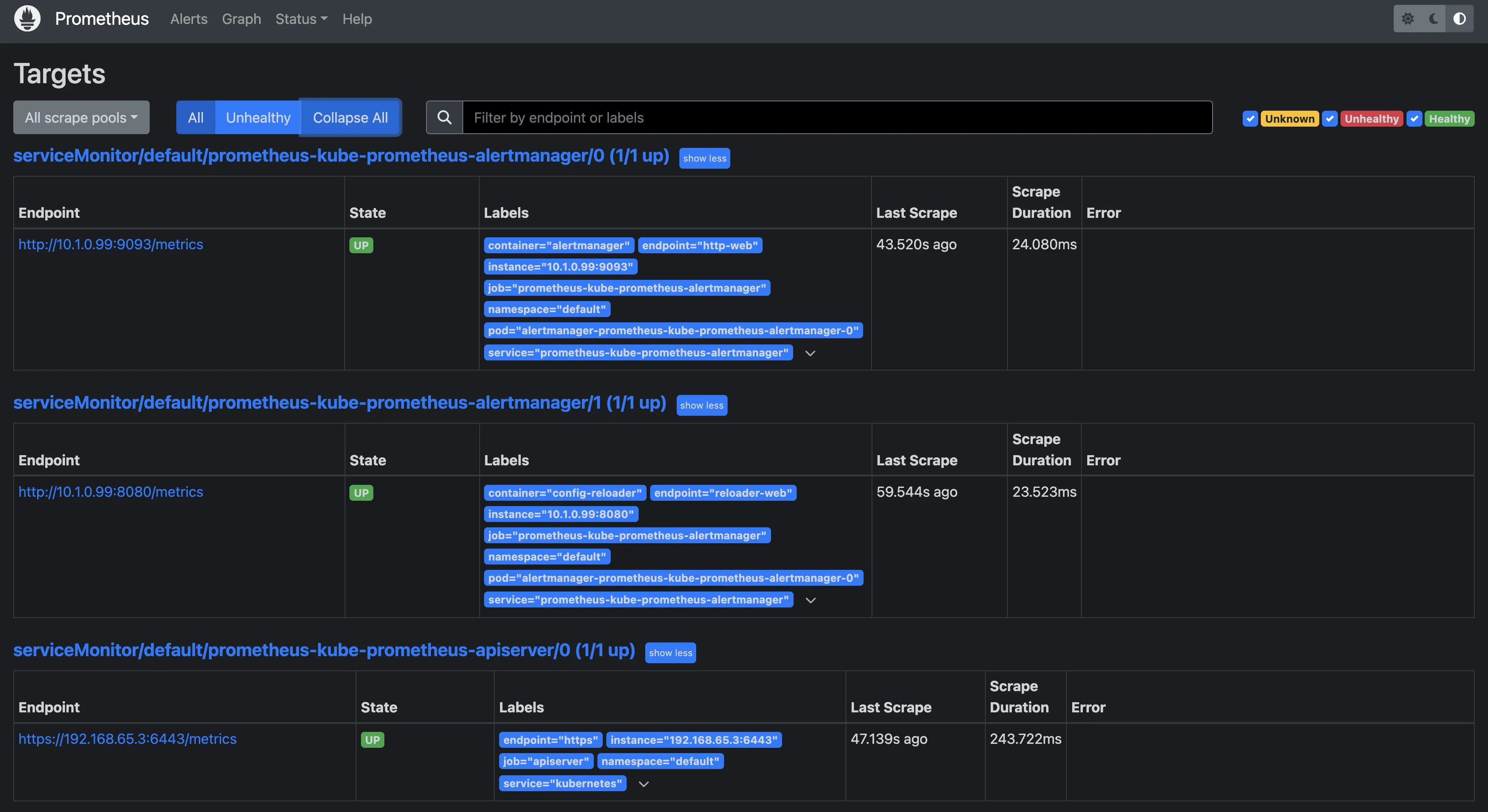Open the Graph page

coord(241,19)
